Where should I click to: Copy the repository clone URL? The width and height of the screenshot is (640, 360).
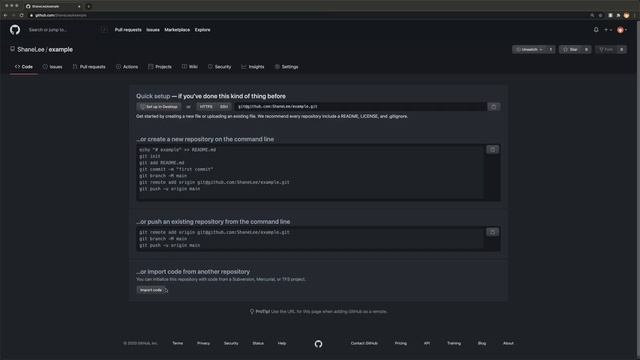(493, 107)
